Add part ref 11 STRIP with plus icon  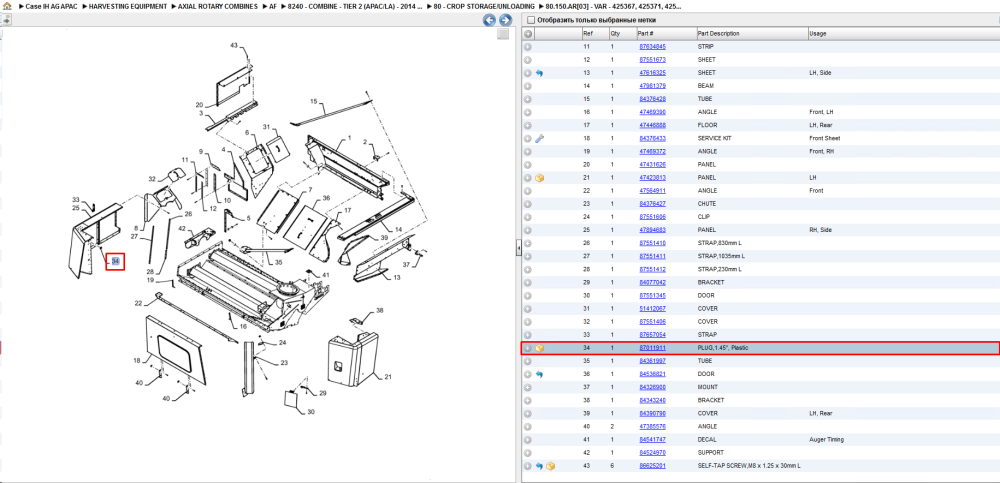[x=528, y=47]
